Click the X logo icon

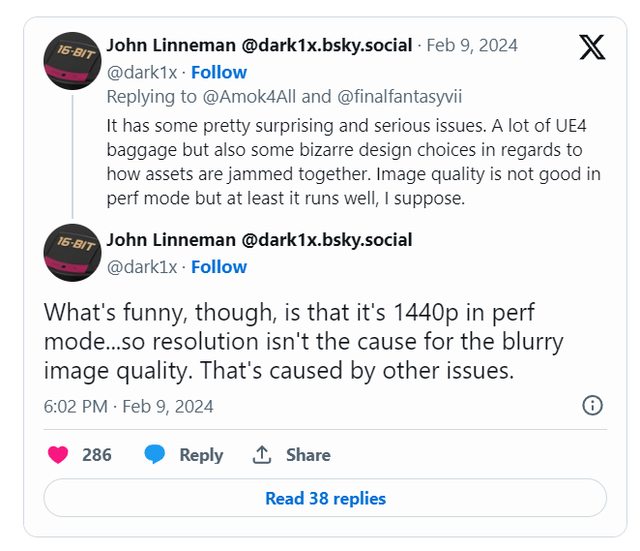click(592, 46)
